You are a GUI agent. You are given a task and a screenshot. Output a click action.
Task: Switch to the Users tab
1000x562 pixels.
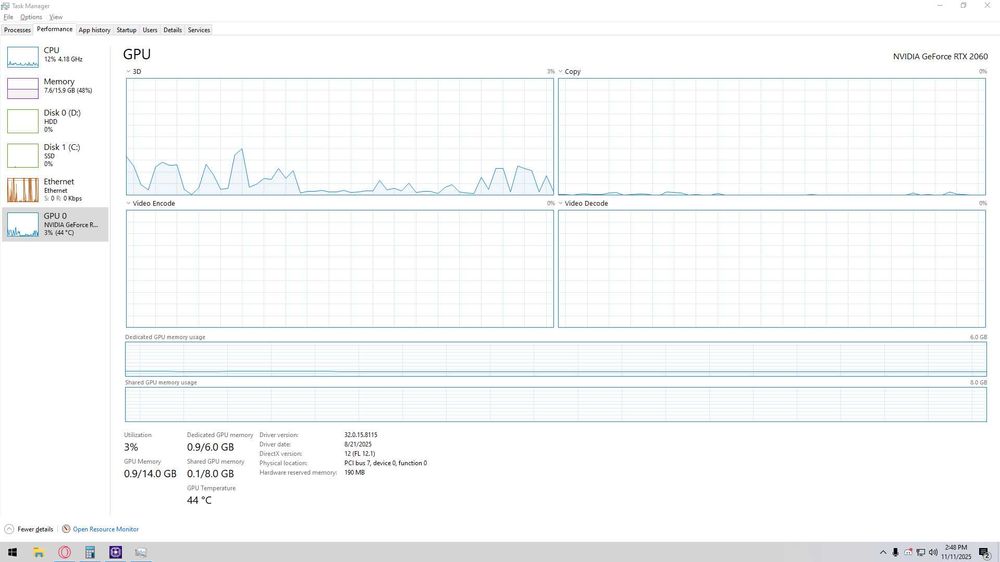[x=150, y=30]
